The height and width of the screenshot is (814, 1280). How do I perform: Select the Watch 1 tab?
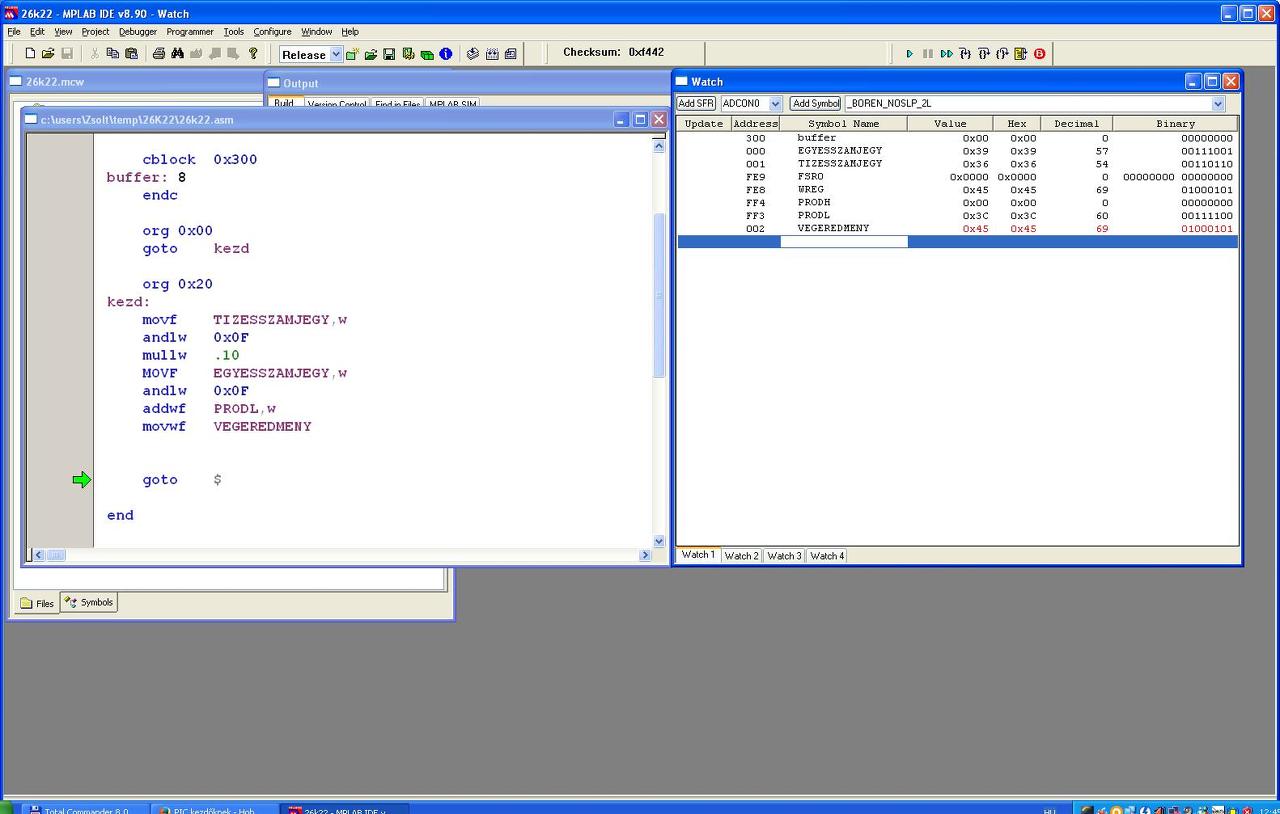pyautogui.click(x=698, y=555)
